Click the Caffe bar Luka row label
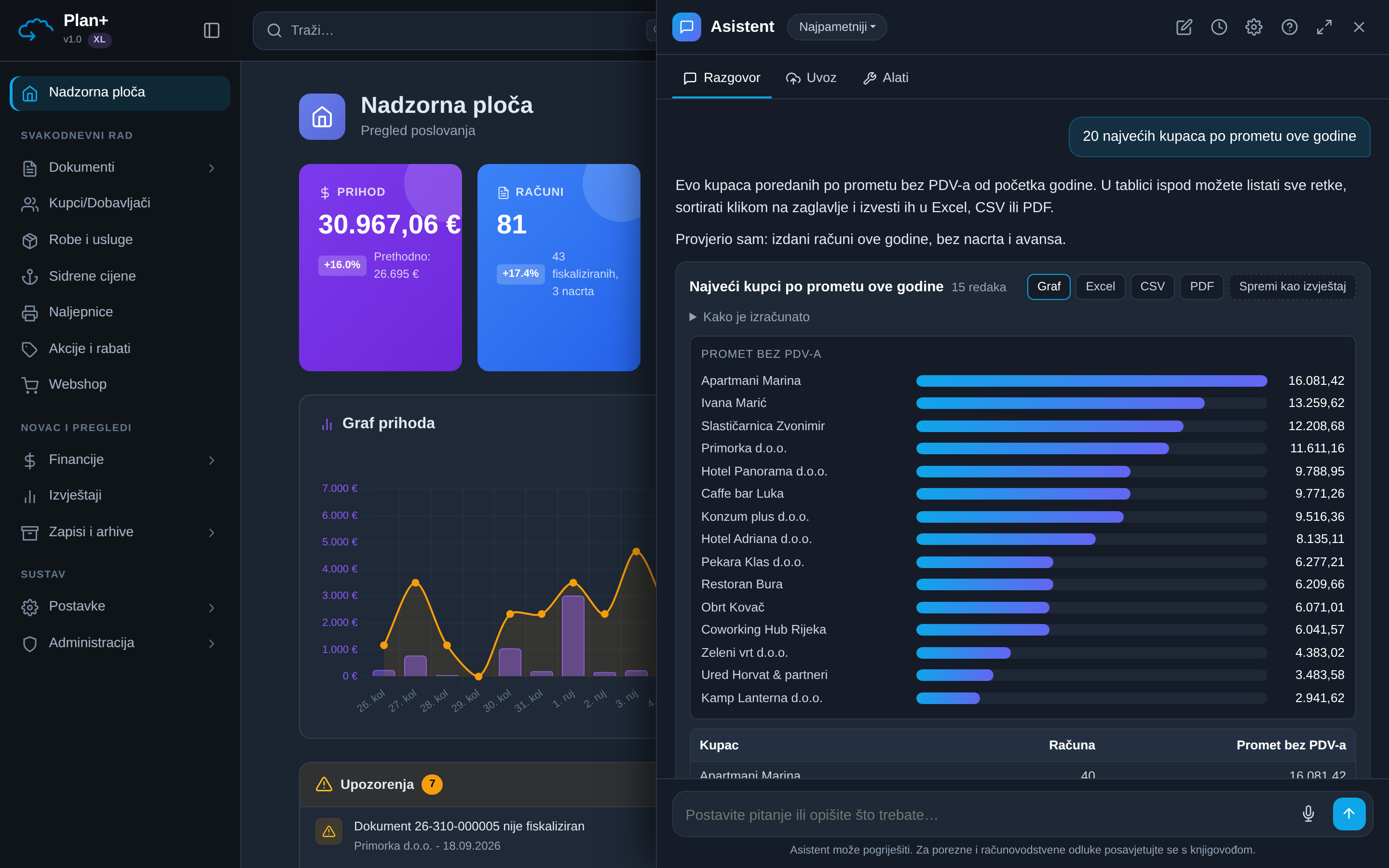 (742, 494)
